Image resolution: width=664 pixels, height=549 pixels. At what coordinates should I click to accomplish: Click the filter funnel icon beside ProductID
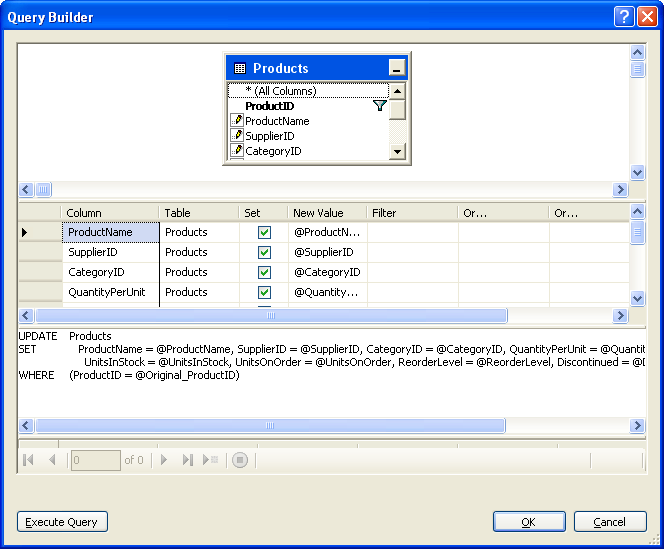(x=379, y=105)
